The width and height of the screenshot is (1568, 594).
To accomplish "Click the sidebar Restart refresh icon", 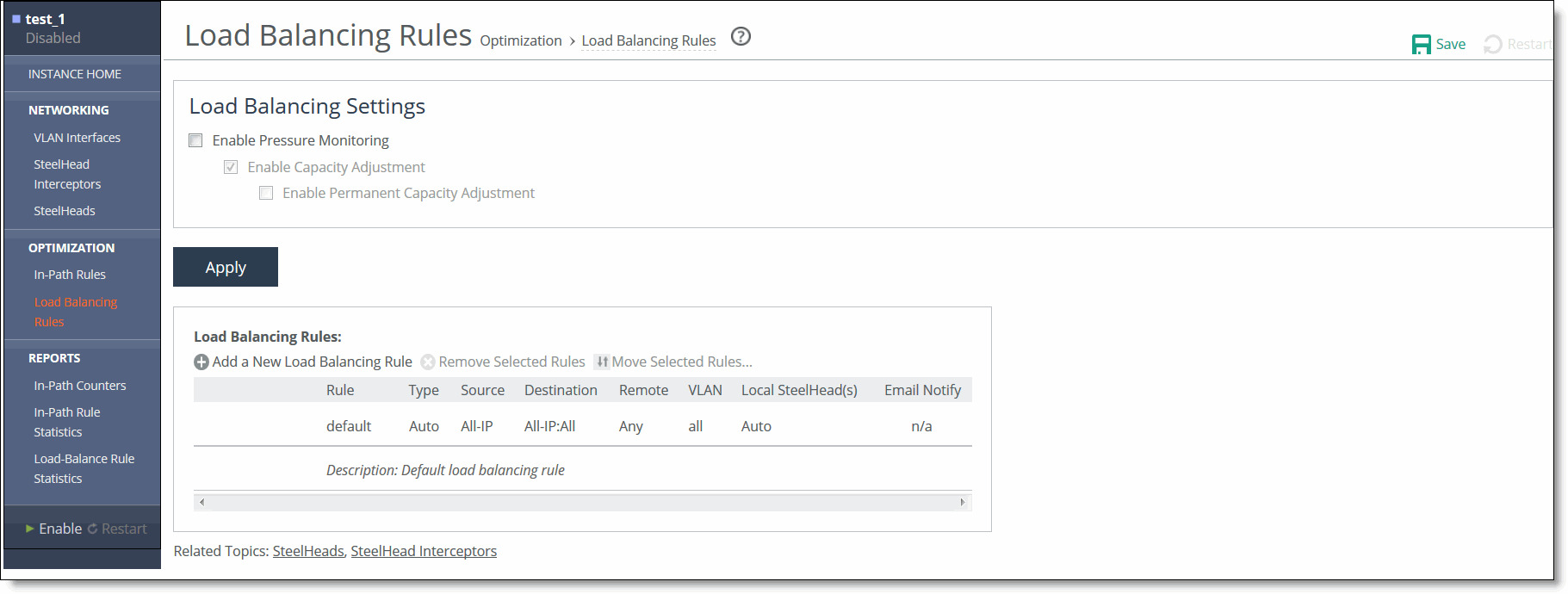I will pyautogui.click(x=93, y=529).
